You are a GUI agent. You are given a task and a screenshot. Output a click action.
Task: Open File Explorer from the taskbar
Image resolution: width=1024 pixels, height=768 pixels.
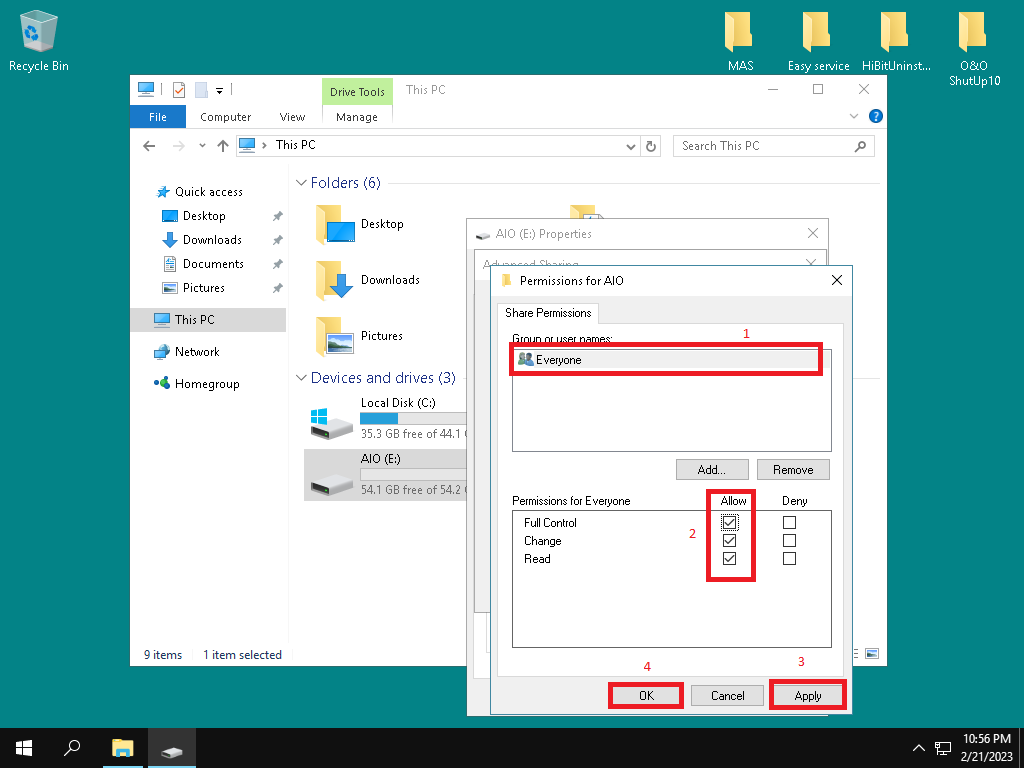pos(122,748)
